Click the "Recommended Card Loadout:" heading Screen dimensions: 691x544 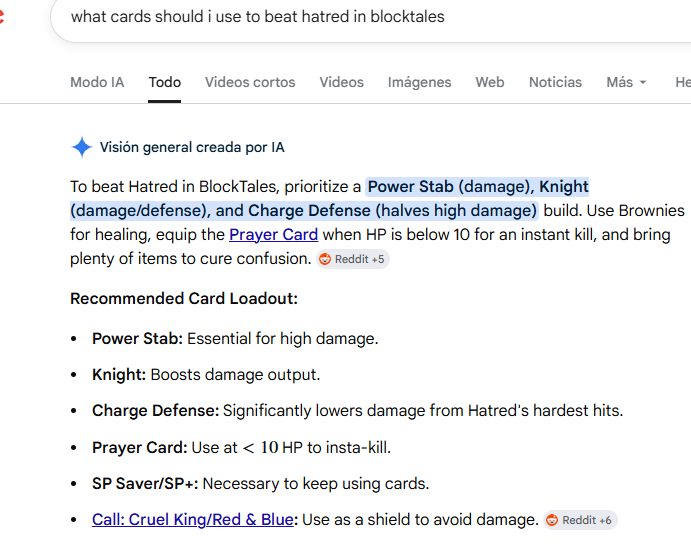pos(184,299)
